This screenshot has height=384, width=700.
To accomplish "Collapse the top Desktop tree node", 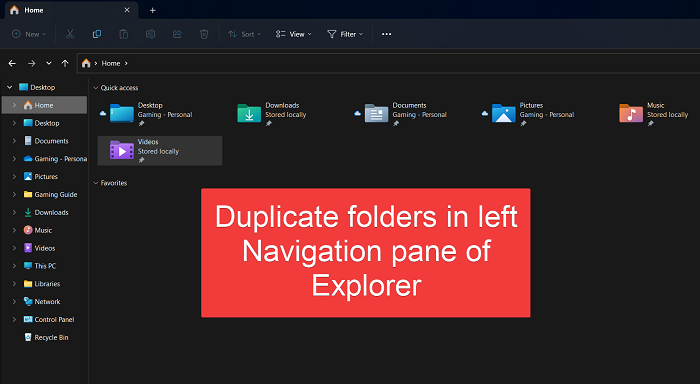I will coord(9,88).
